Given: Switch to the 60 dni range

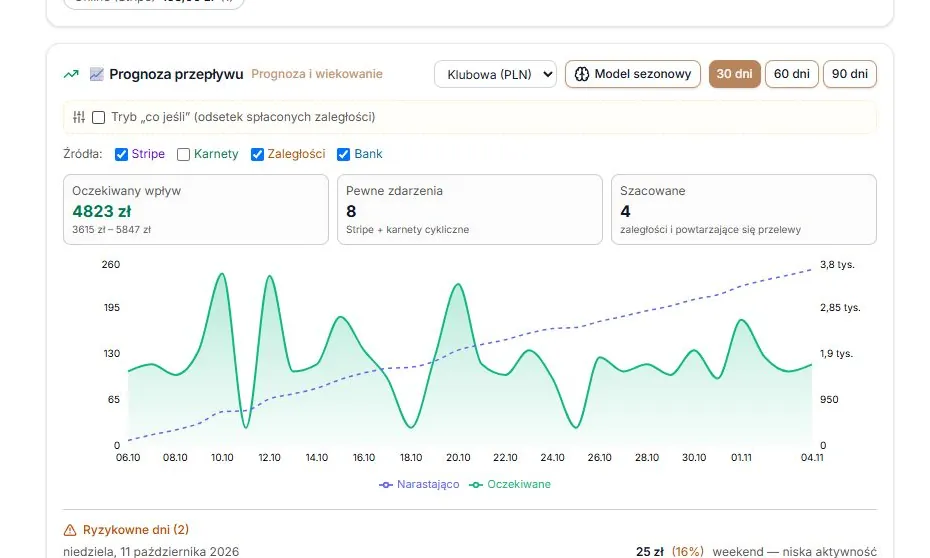Looking at the screenshot, I should [791, 74].
